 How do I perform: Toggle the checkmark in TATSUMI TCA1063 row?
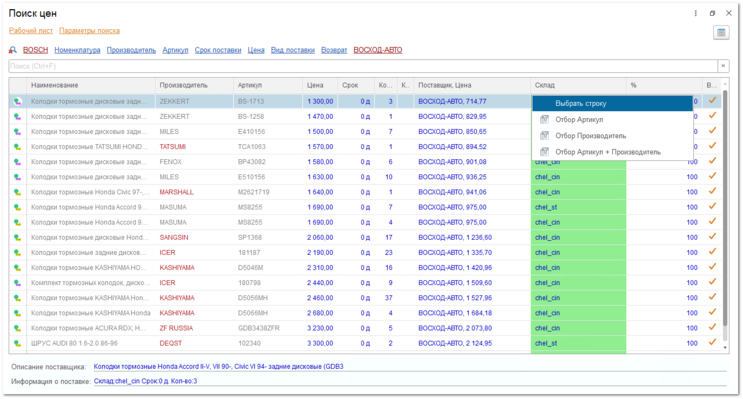pos(712,146)
